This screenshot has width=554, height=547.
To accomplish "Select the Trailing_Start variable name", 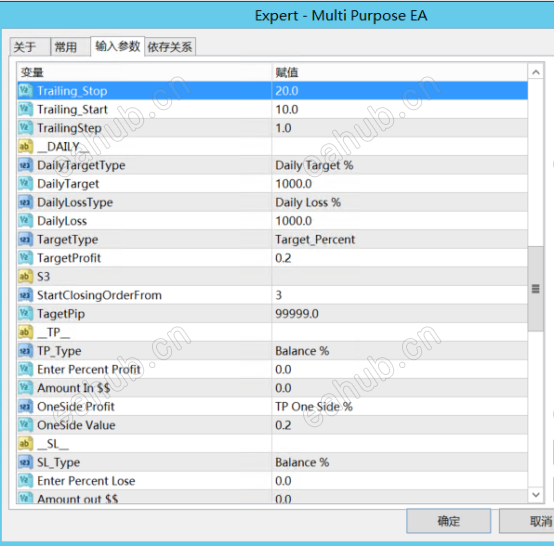I will point(72,110).
